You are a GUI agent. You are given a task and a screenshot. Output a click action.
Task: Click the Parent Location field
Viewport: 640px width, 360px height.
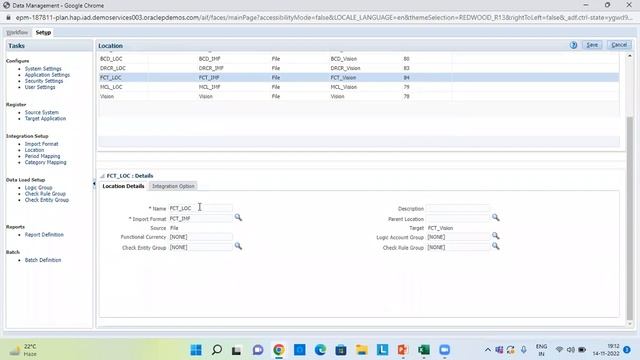tap(458, 218)
